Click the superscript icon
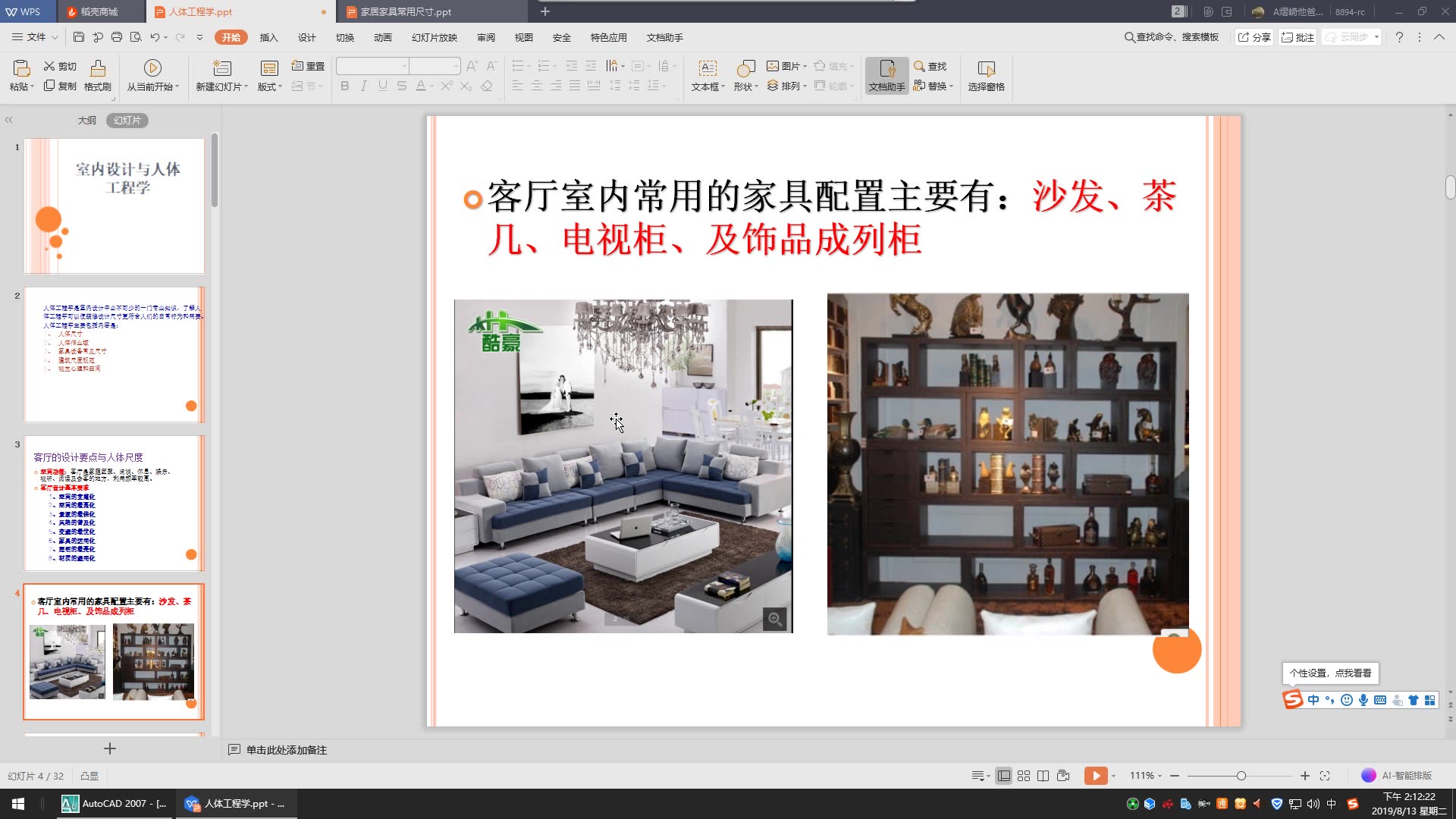 pyautogui.click(x=445, y=86)
